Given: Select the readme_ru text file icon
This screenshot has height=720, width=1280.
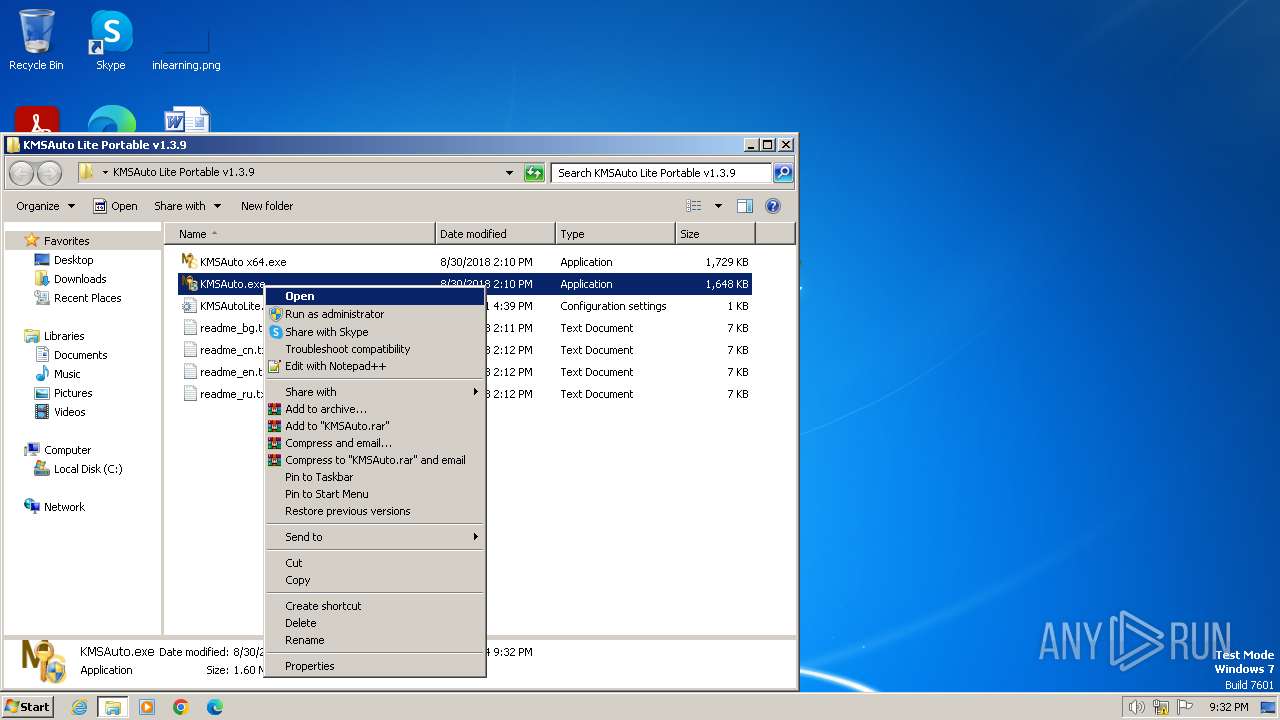Looking at the screenshot, I should [190, 393].
